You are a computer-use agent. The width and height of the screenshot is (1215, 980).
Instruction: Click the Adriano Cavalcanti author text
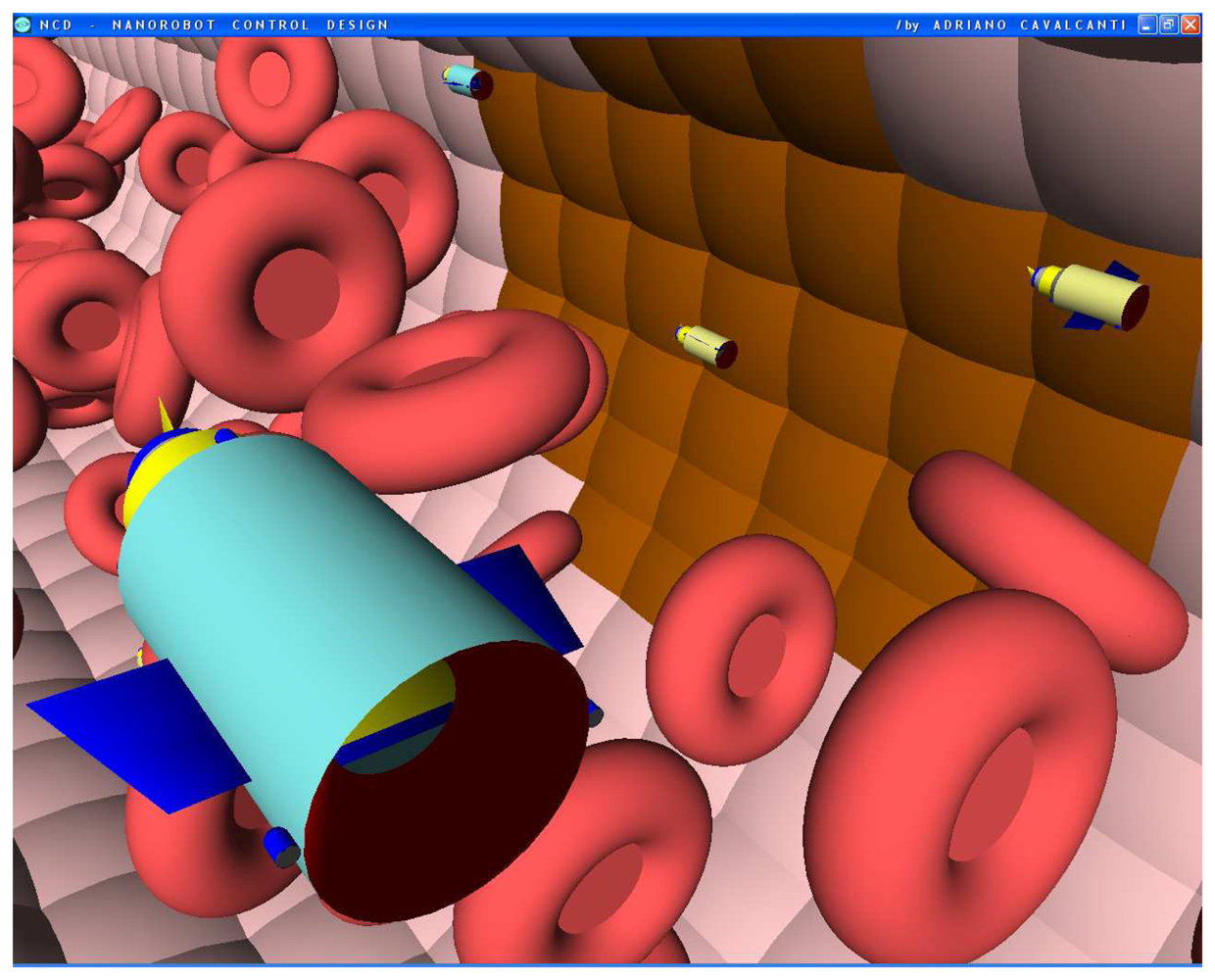[1029, 24]
